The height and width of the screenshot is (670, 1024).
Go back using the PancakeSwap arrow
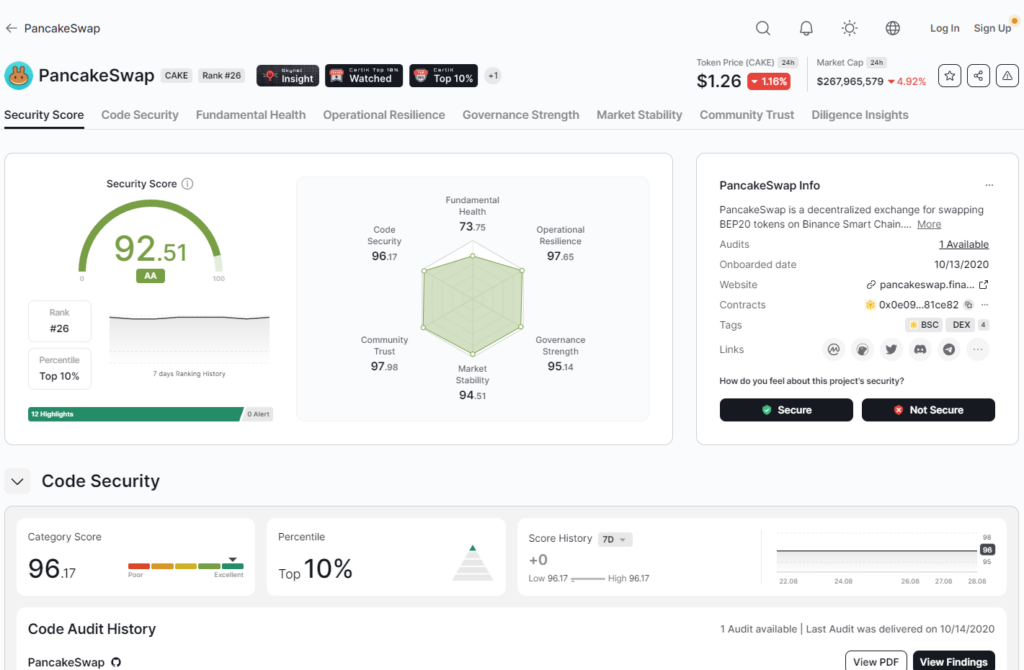[x=11, y=28]
